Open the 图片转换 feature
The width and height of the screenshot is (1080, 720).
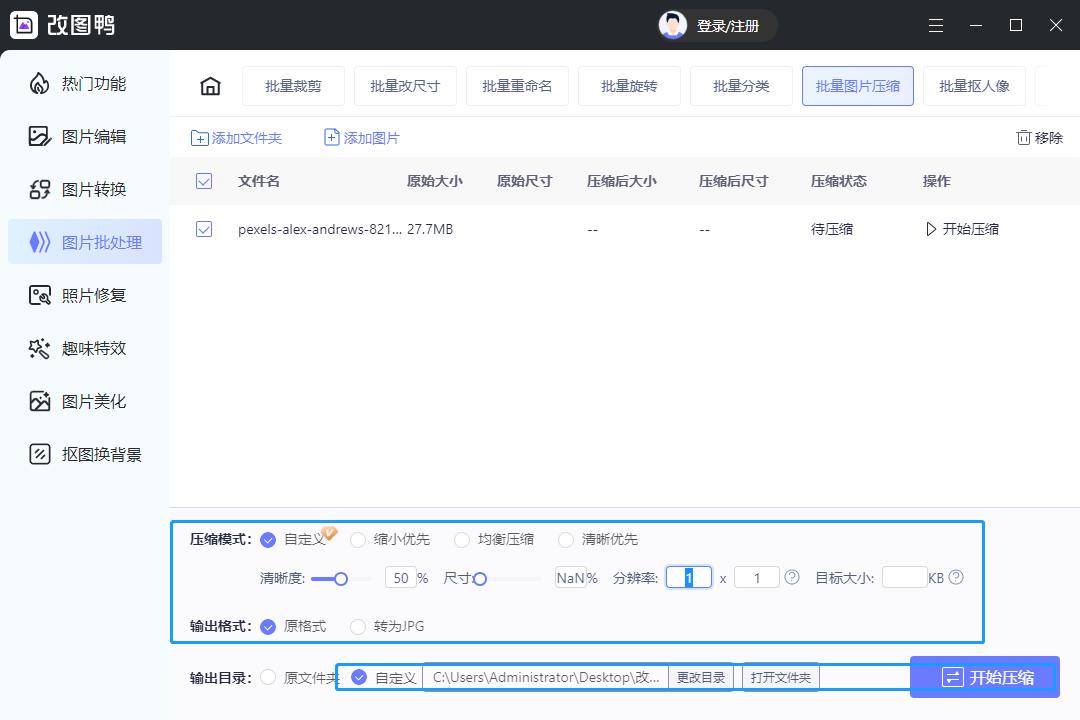[x=85, y=188]
